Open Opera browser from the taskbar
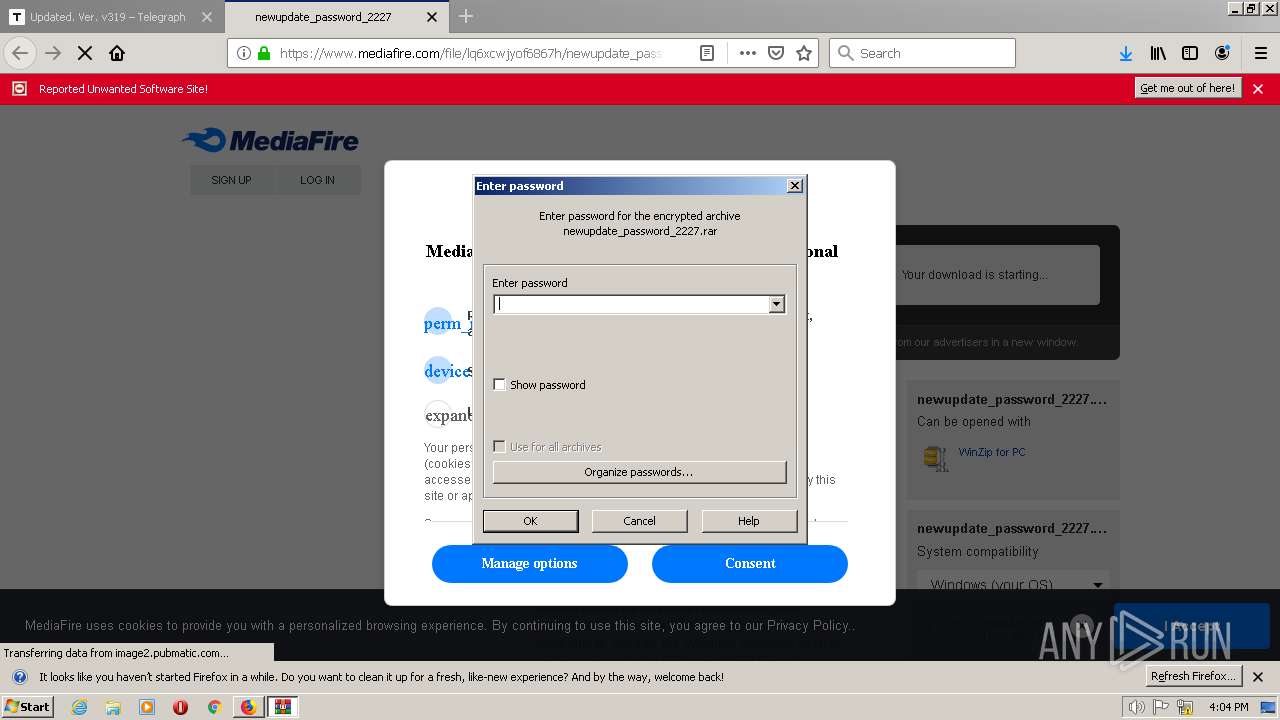Viewport: 1280px width, 720px height. [181, 707]
